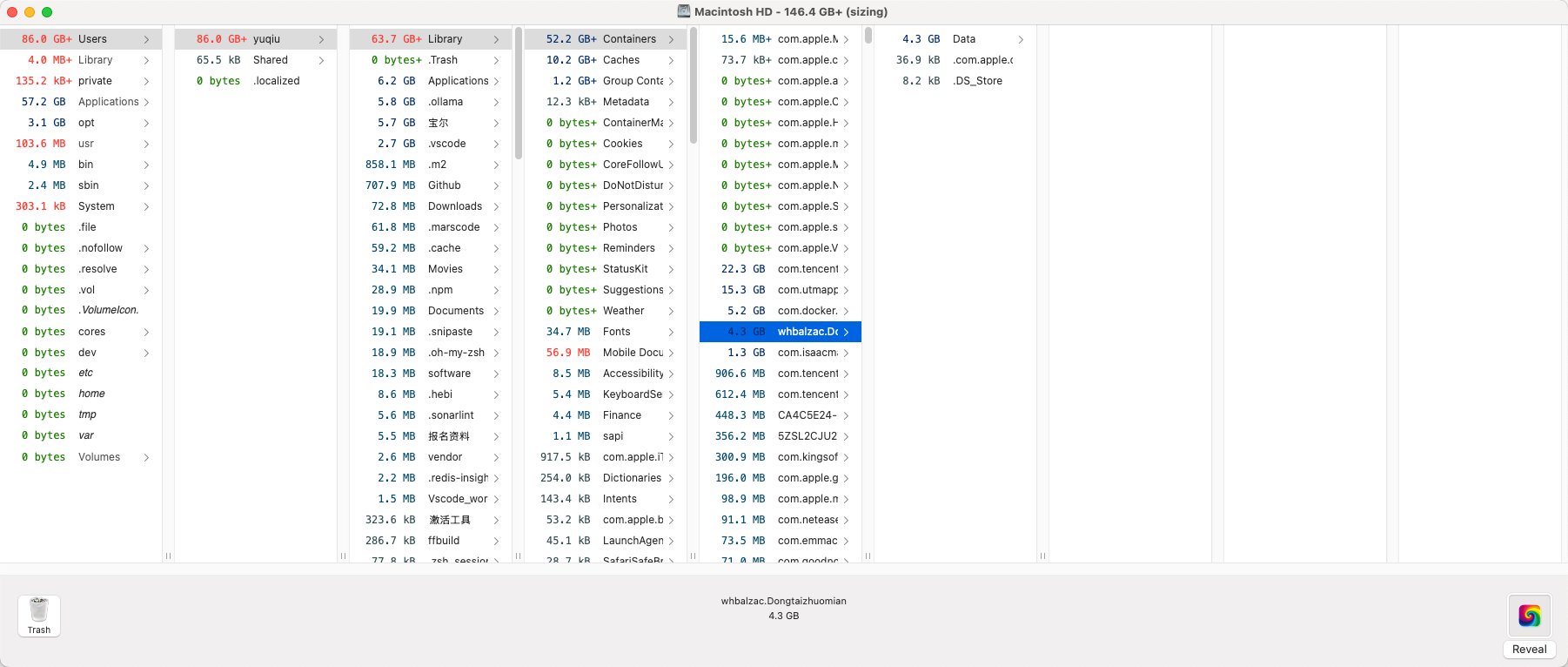Viewport: 1568px width, 667px height.
Task: Select the com.kingsof 300.9 MB row
Action: (x=781, y=457)
